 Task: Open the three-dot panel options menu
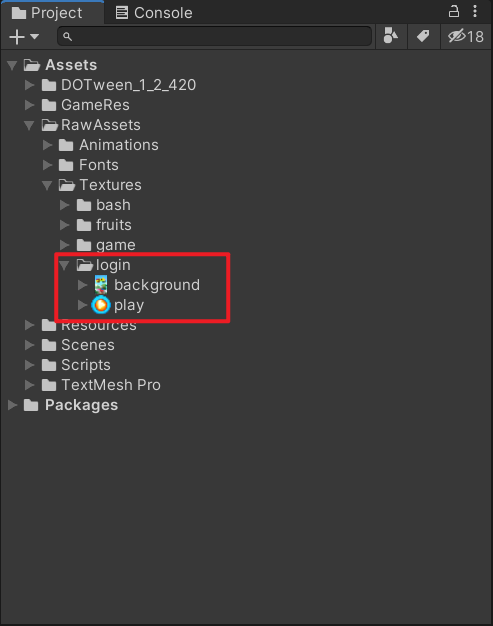click(475, 11)
